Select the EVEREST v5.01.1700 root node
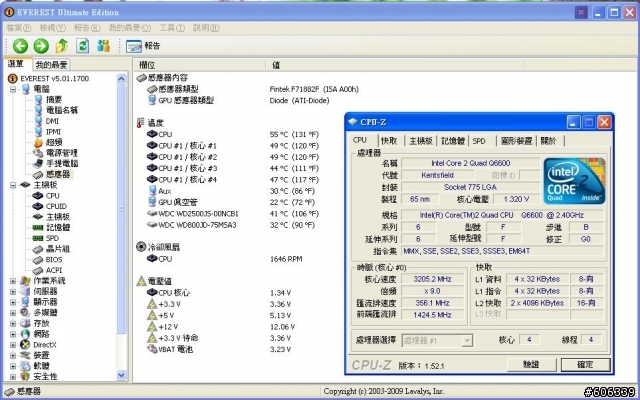Viewport: 640px width, 400px height. click(x=54, y=78)
